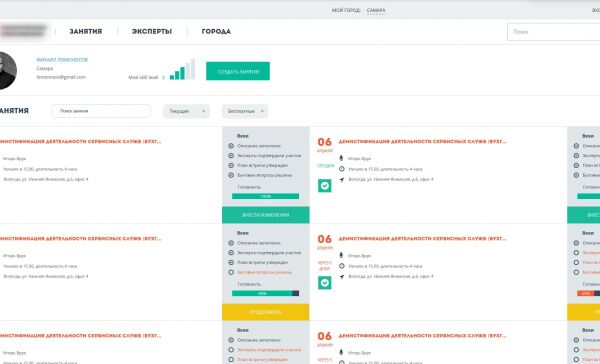Screen dimensions: 600x364
Task: Click the 100% readiness progress bar
Action: [x=266, y=196]
